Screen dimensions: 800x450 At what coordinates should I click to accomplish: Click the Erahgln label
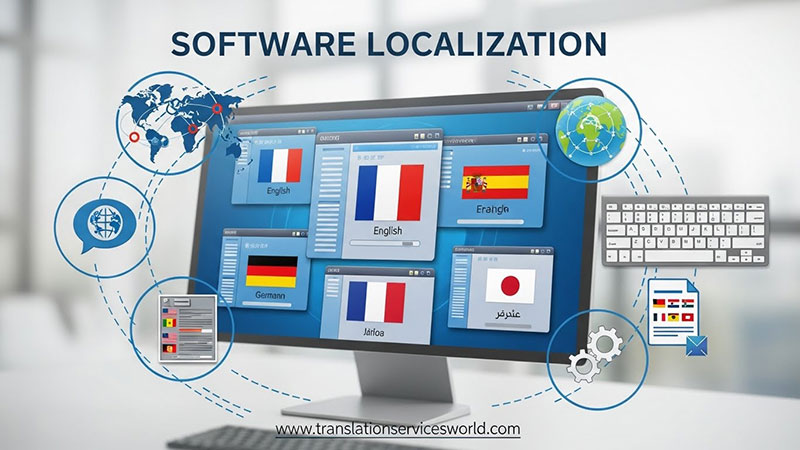click(492, 209)
